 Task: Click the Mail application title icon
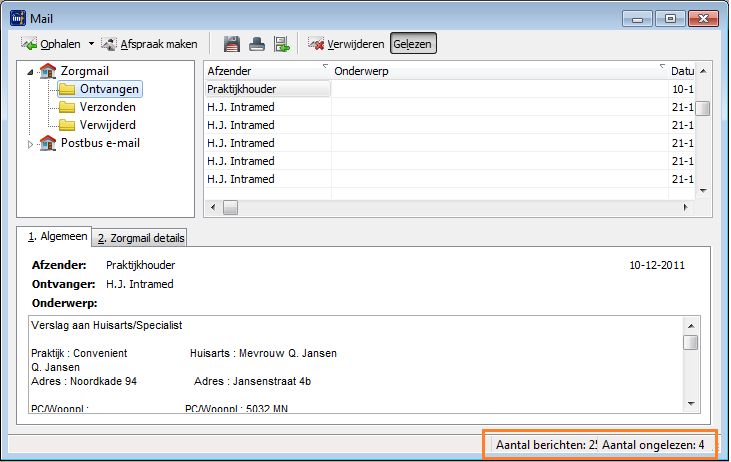pos(18,18)
